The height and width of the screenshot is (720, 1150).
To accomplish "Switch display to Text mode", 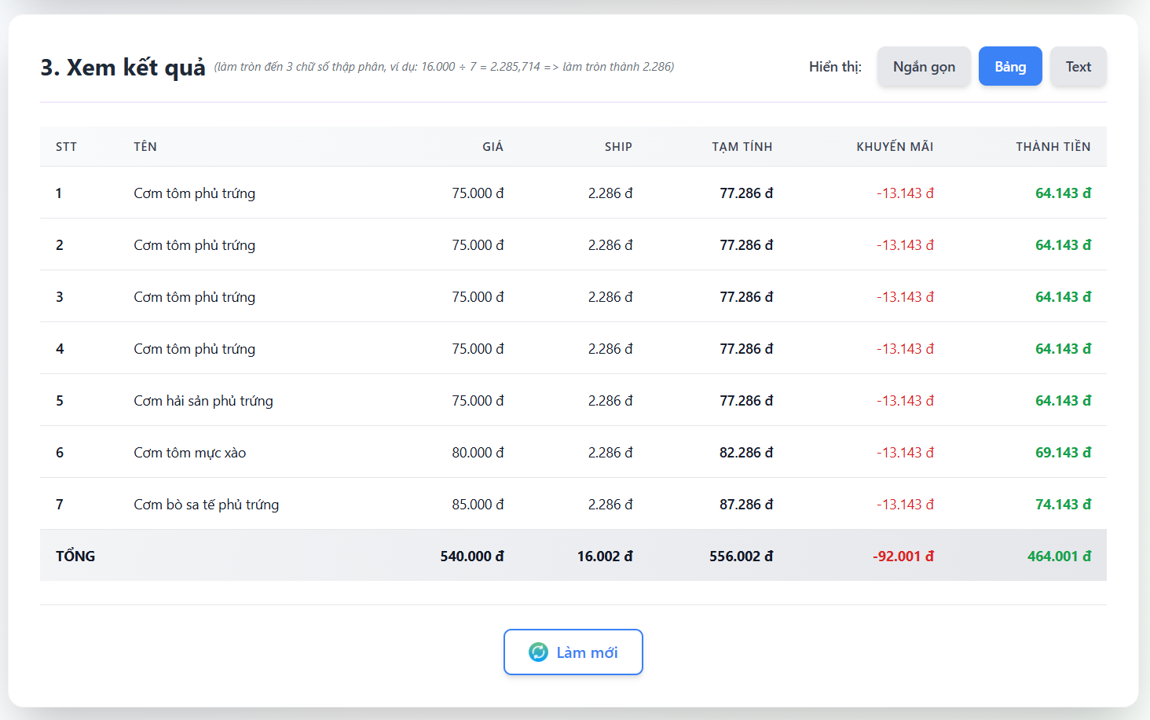I will [x=1078, y=67].
